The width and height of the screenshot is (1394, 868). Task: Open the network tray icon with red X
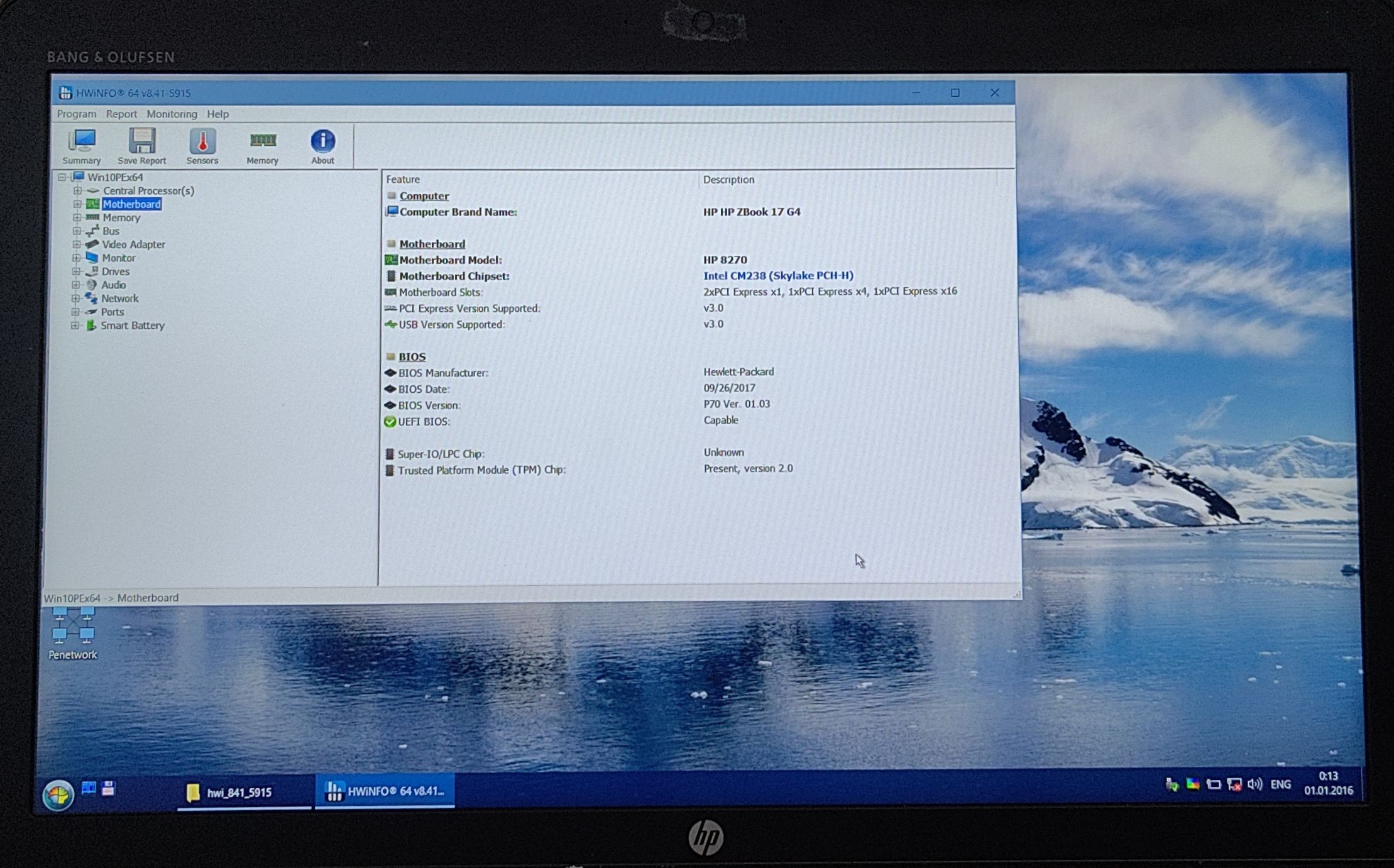tap(1234, 784)
